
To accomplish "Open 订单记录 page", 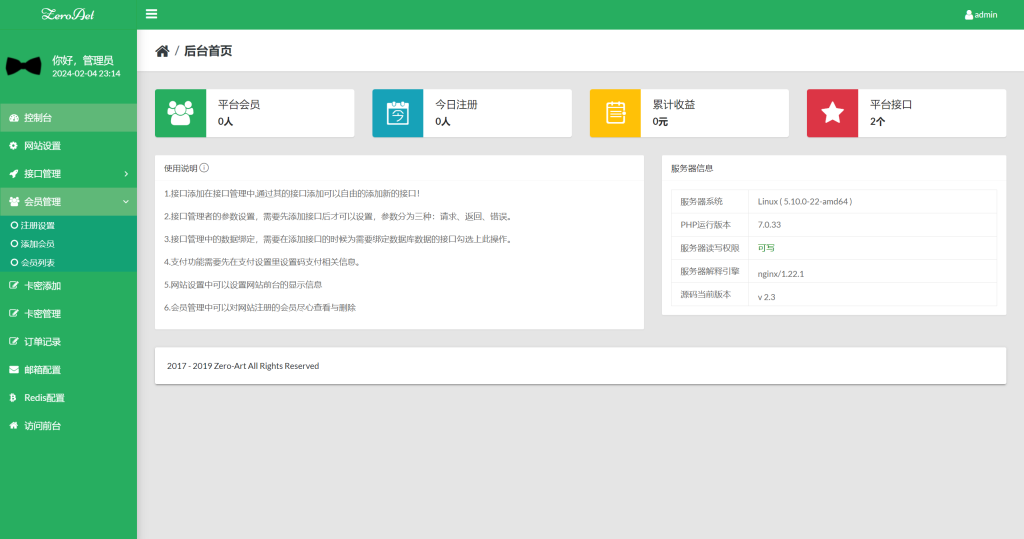I will [x=69, y=342].
